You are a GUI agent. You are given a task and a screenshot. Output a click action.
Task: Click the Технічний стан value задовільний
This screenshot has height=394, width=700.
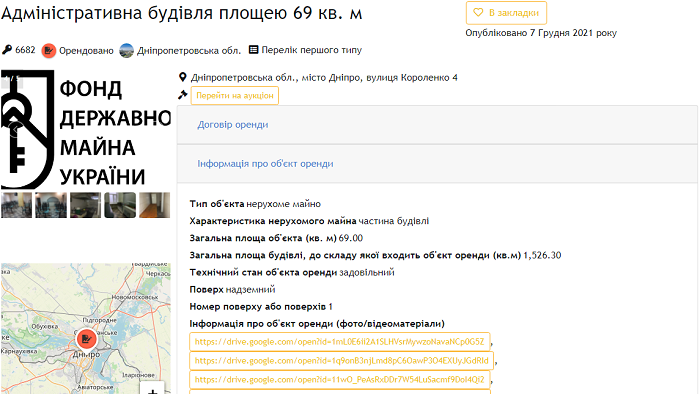[367, 272]
